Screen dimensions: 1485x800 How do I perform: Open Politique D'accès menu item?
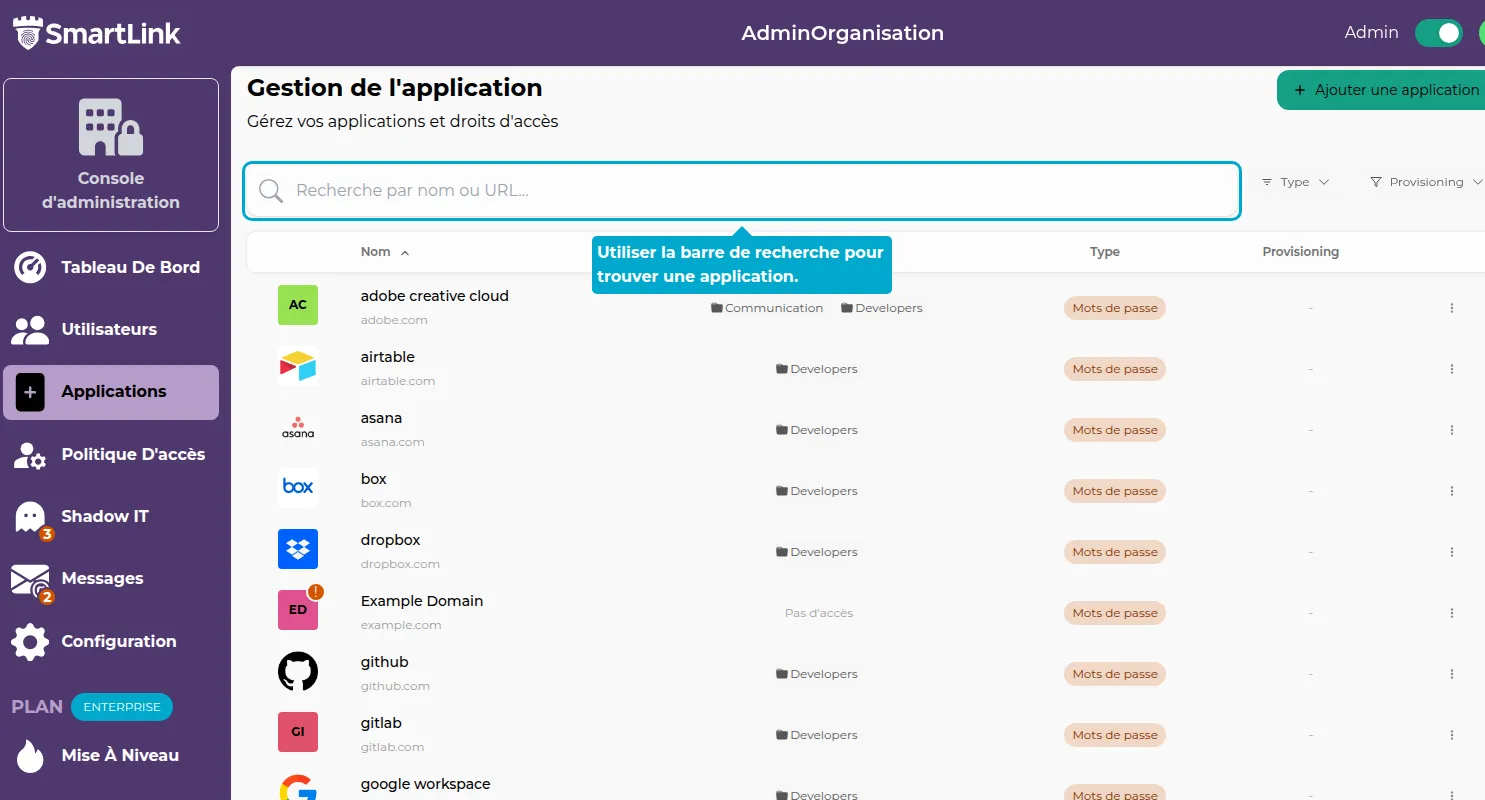(132, 454)
